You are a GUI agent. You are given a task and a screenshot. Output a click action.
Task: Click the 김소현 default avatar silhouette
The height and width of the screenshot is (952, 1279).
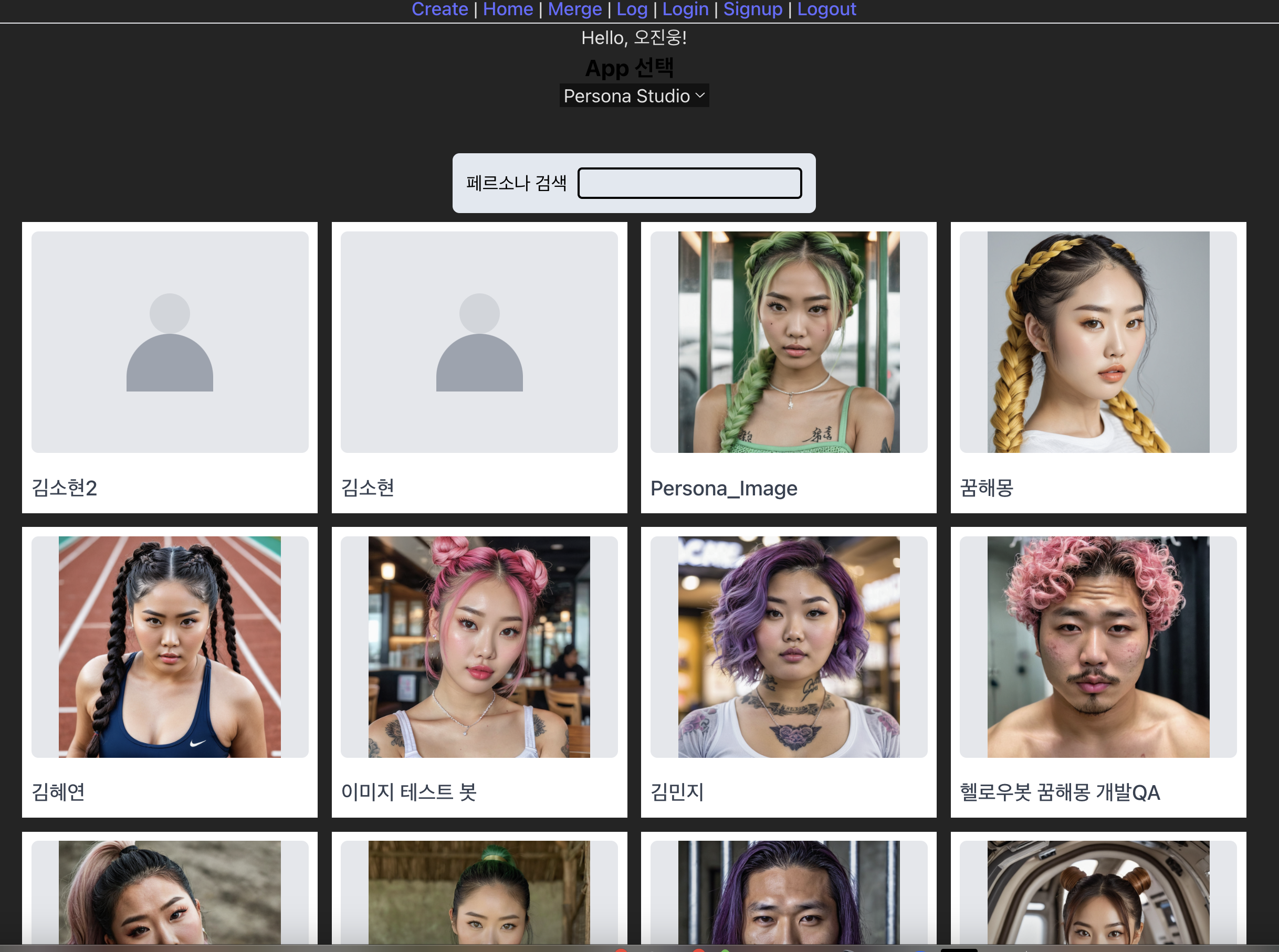coord(479,342)
